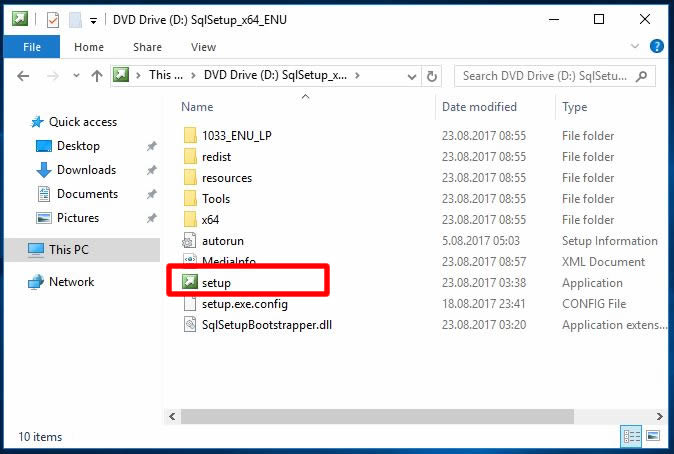
Task: Click the setup application icon
Action: point(191,283)
